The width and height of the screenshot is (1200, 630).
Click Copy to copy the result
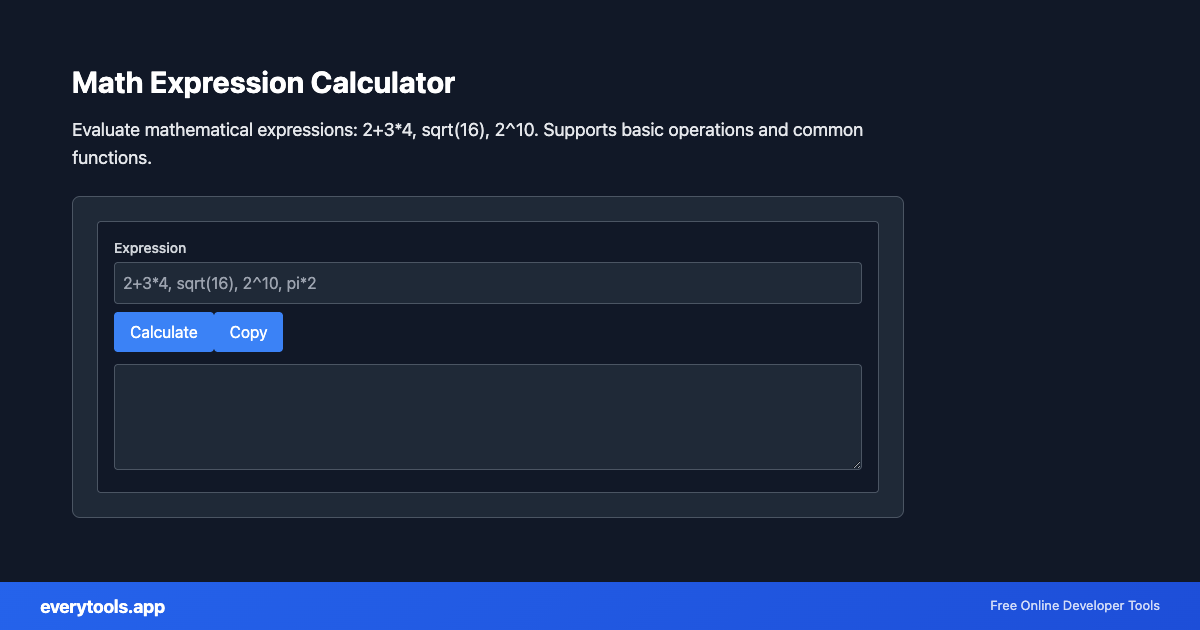click(248, 331)
